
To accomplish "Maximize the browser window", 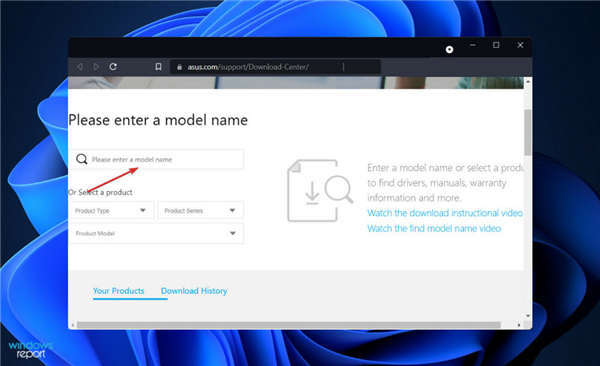I will pyautogui.click(x=496, y=45).
